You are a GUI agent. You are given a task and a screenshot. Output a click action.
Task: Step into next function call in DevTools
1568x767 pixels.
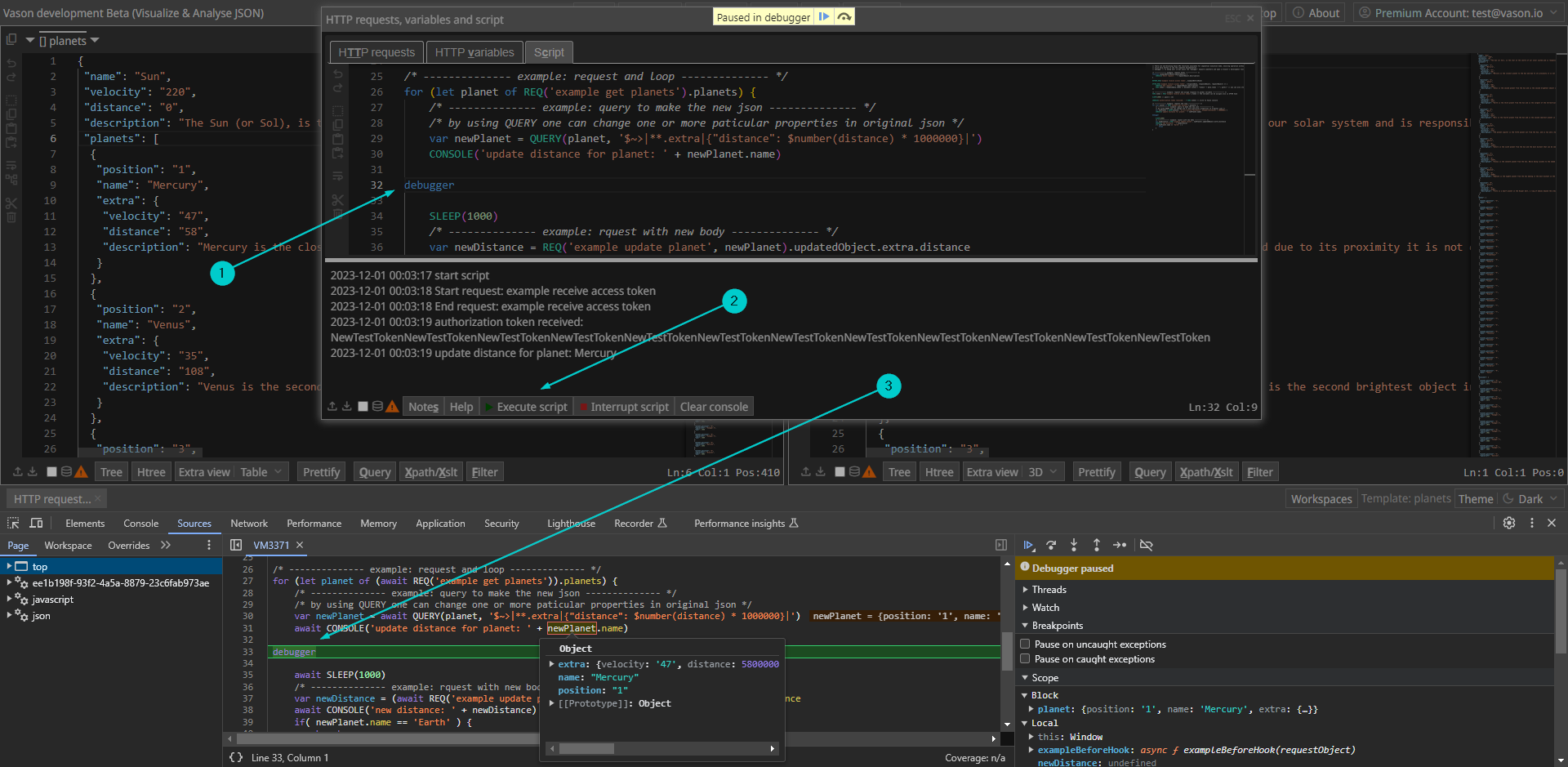point(1074,545)
